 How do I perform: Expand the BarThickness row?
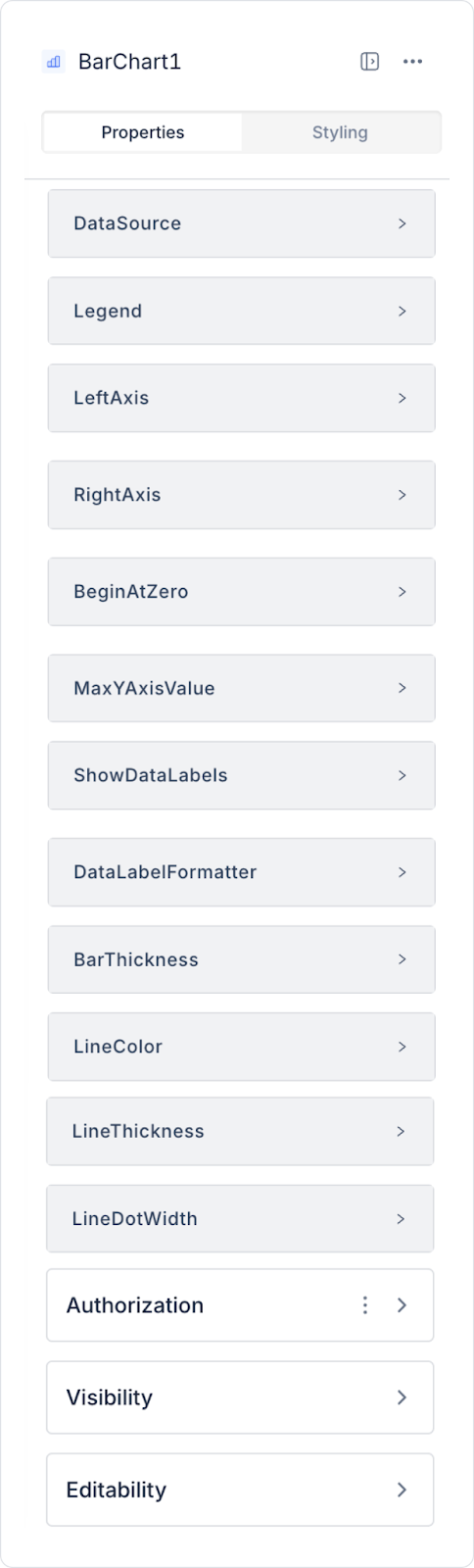[241, 959]
